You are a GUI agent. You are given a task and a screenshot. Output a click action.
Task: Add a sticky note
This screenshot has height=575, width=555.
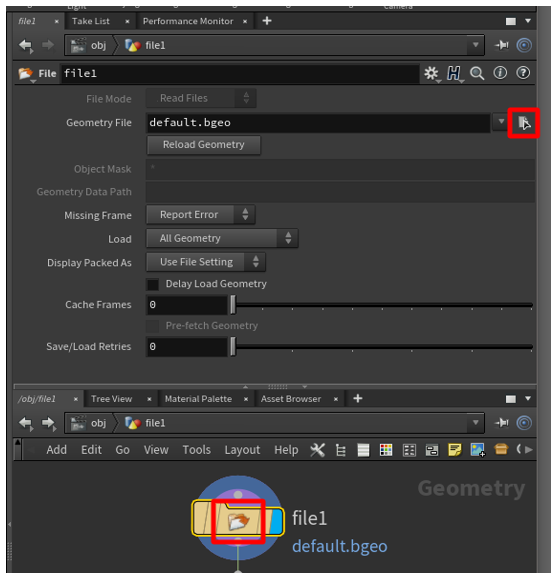click(454, 450)
